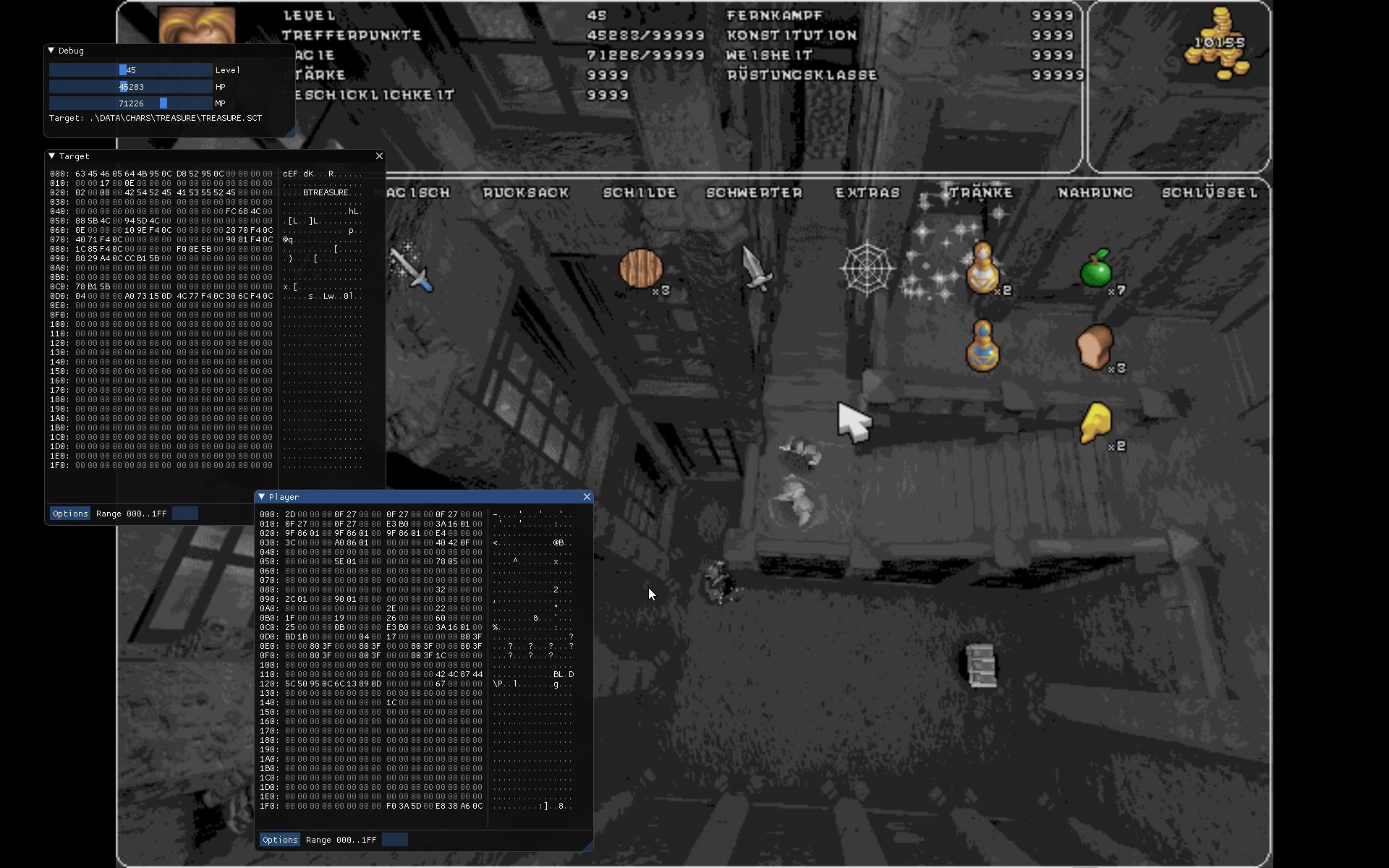Click the blue potion bottle
This screenshot has height=868, width=1389.
click(x=984, y=347)
